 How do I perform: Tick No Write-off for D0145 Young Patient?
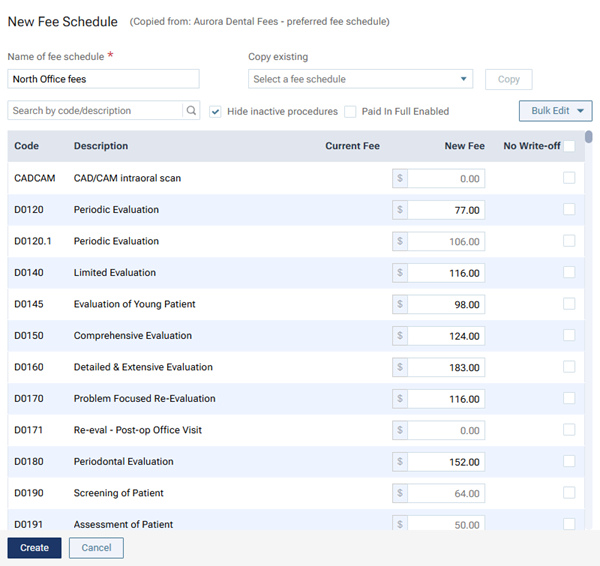569,304
